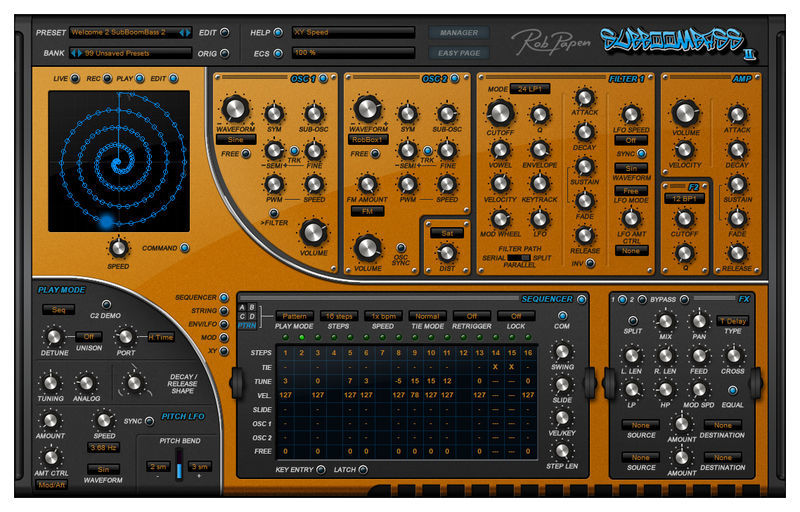The height and width of the screenshot is (512, 800).
Task: Click the Filter 1 Keytrack knob
Action: (x=539, y=184)
